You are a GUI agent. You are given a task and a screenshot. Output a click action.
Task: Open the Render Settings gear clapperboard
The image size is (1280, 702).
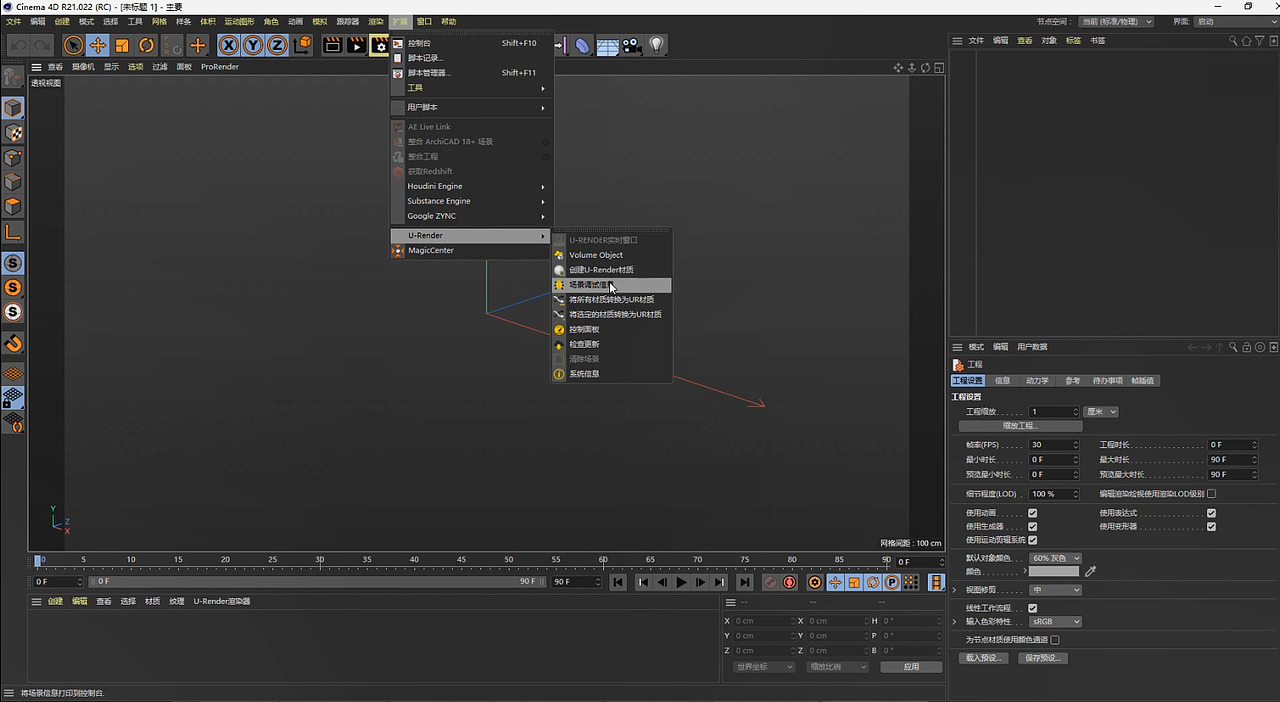[x=380, y=45]
